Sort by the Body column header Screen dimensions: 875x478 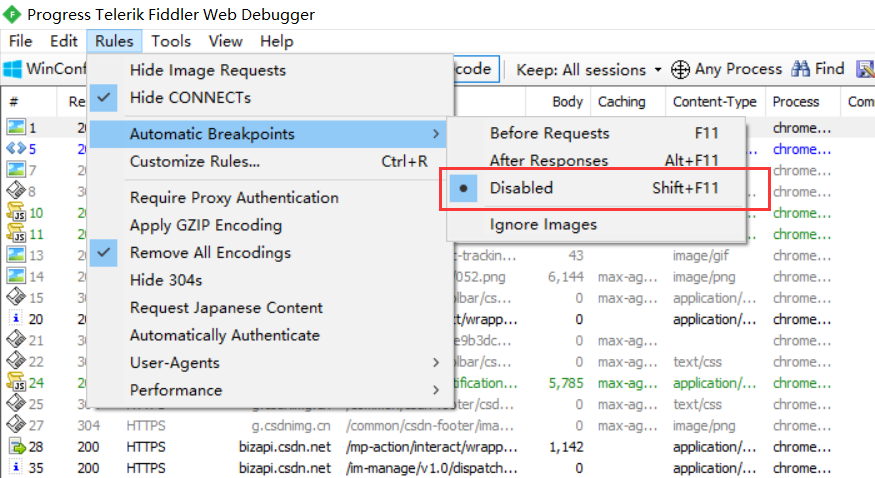(559, 102)
